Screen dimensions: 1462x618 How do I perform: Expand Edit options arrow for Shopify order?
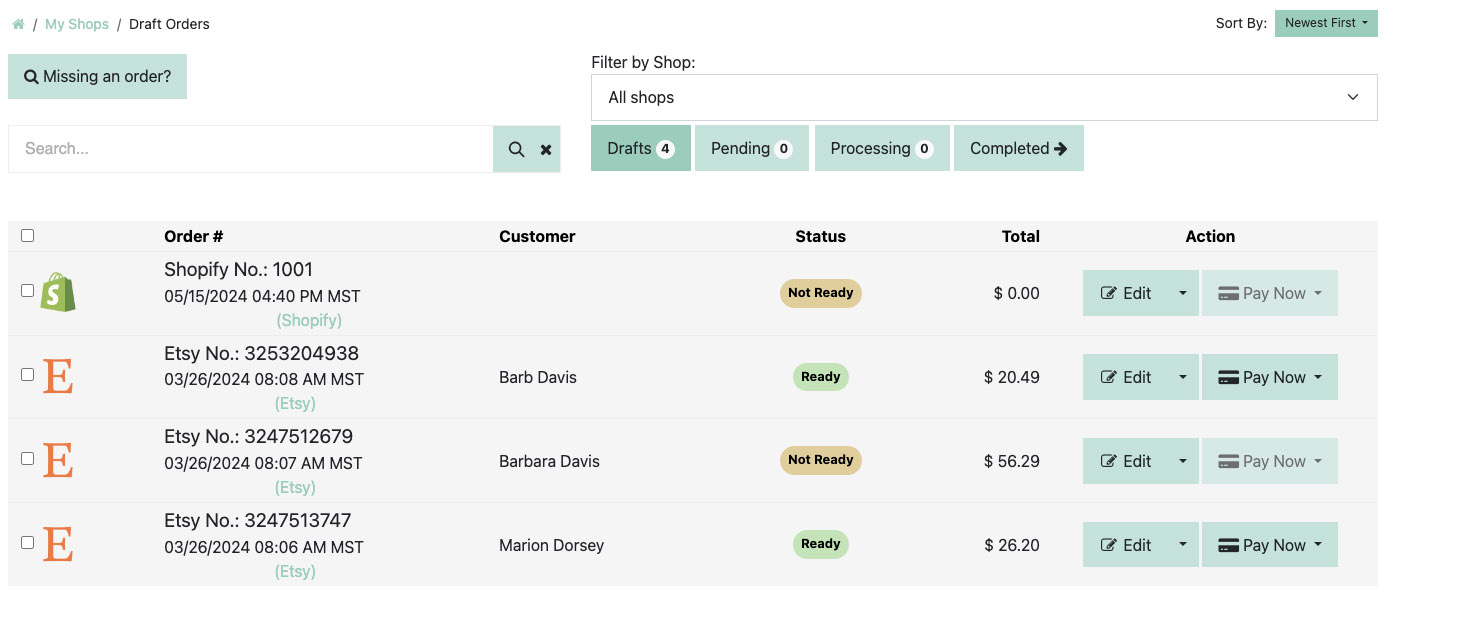click(x=1182, y=293)
